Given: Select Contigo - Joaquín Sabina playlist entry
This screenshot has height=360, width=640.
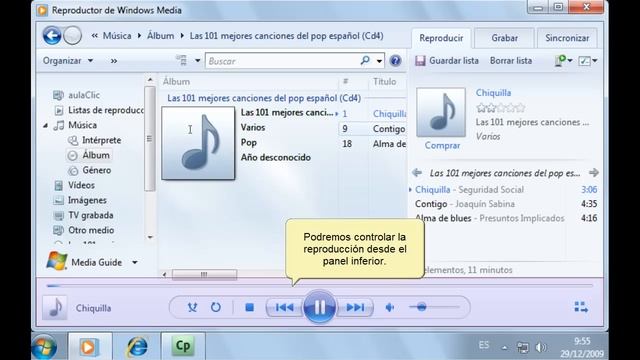Looking at the screenshot, I should click(506, 204).
